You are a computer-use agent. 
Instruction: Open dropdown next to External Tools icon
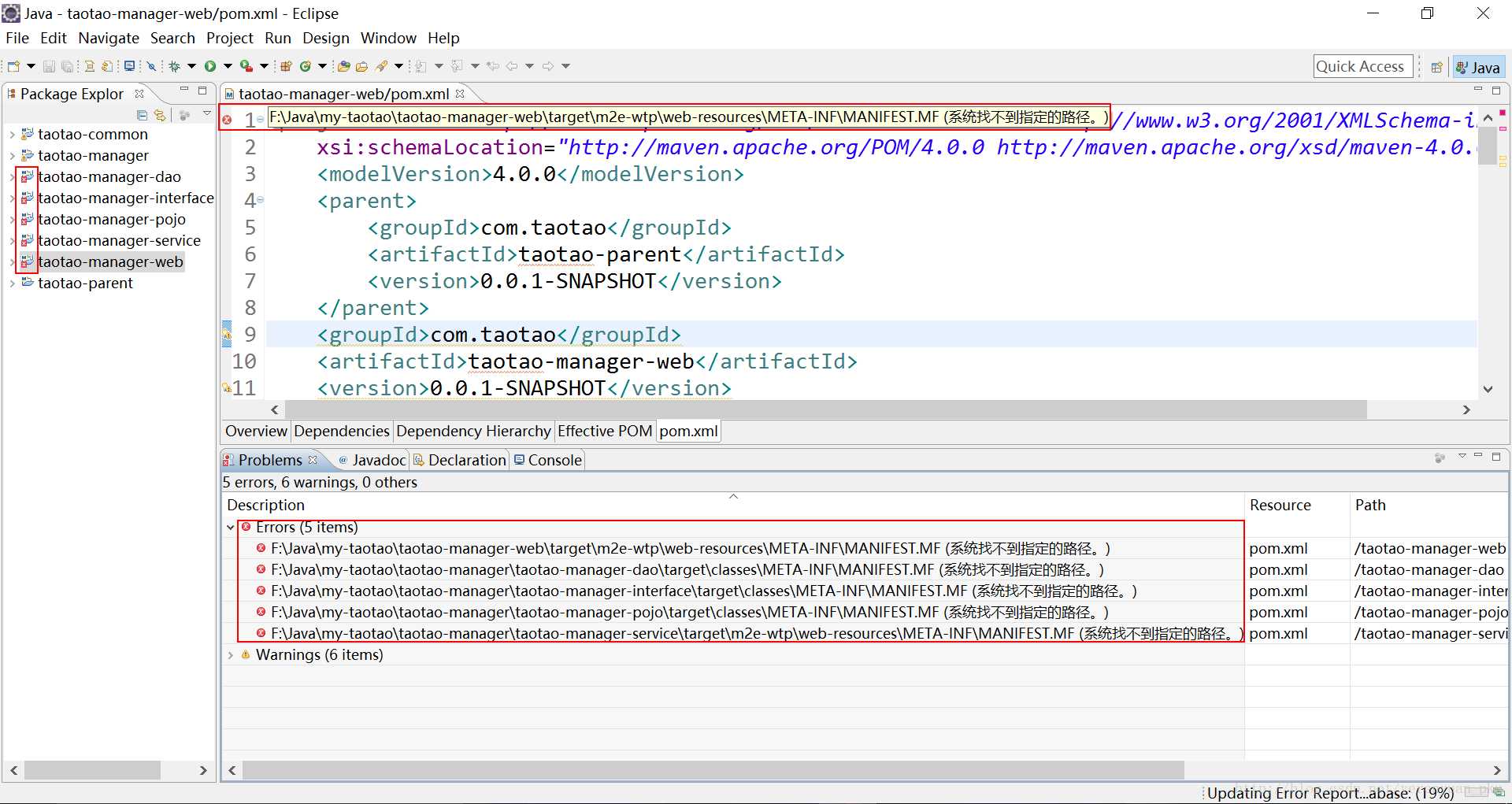coord(264,66)
